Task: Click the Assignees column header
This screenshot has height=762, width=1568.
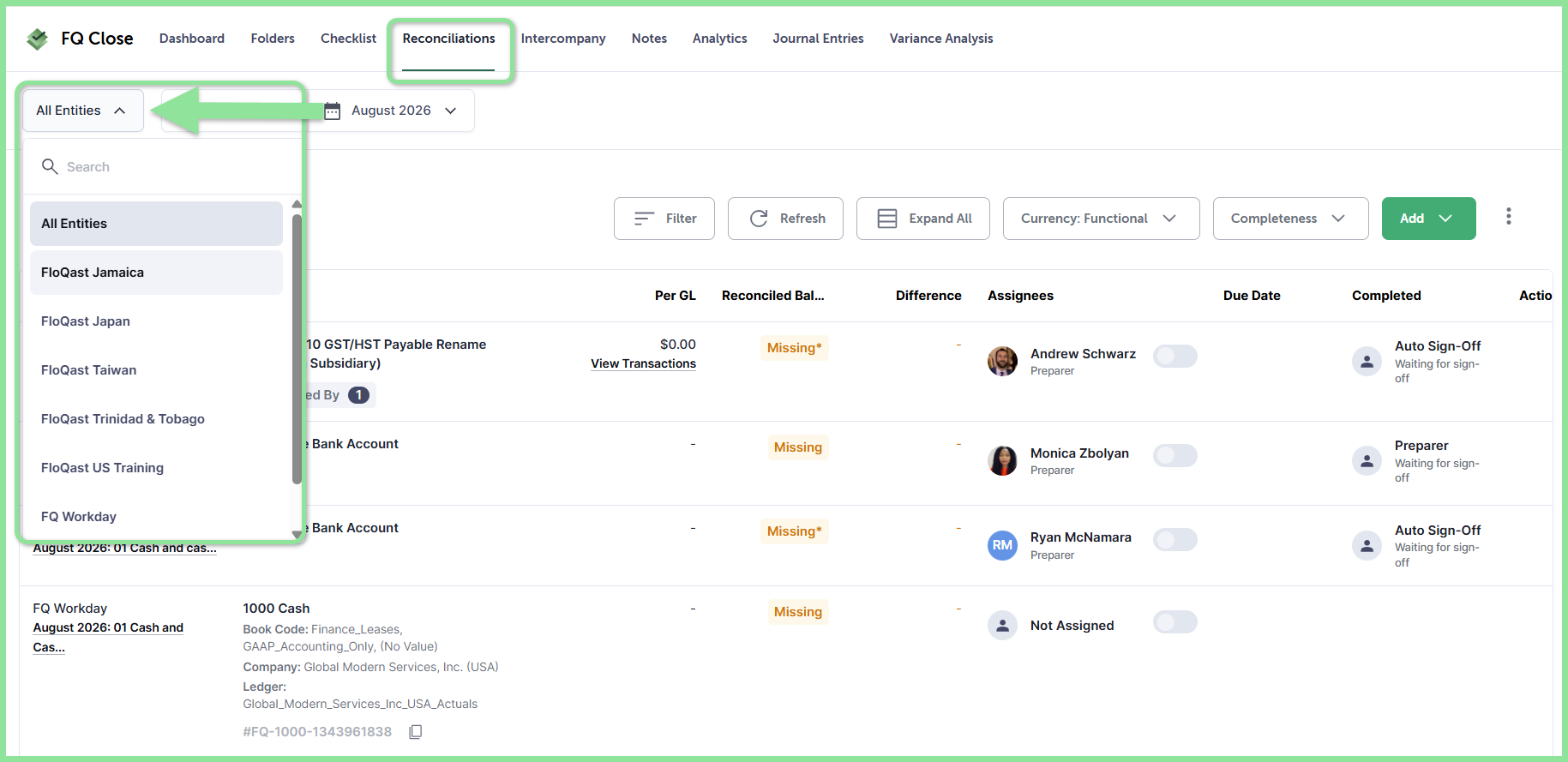Action: (x=1020, y=296)
